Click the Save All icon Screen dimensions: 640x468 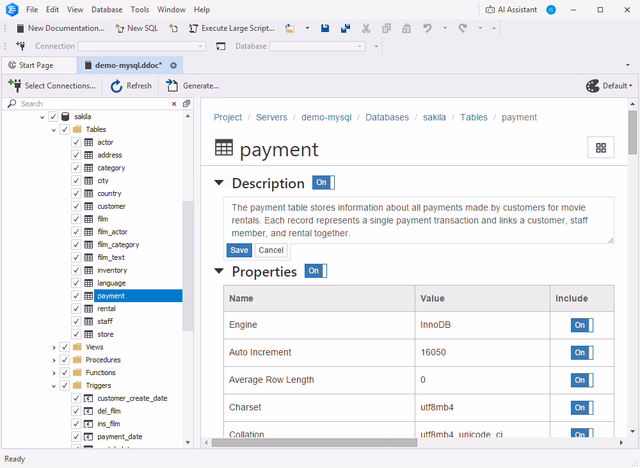345,28
